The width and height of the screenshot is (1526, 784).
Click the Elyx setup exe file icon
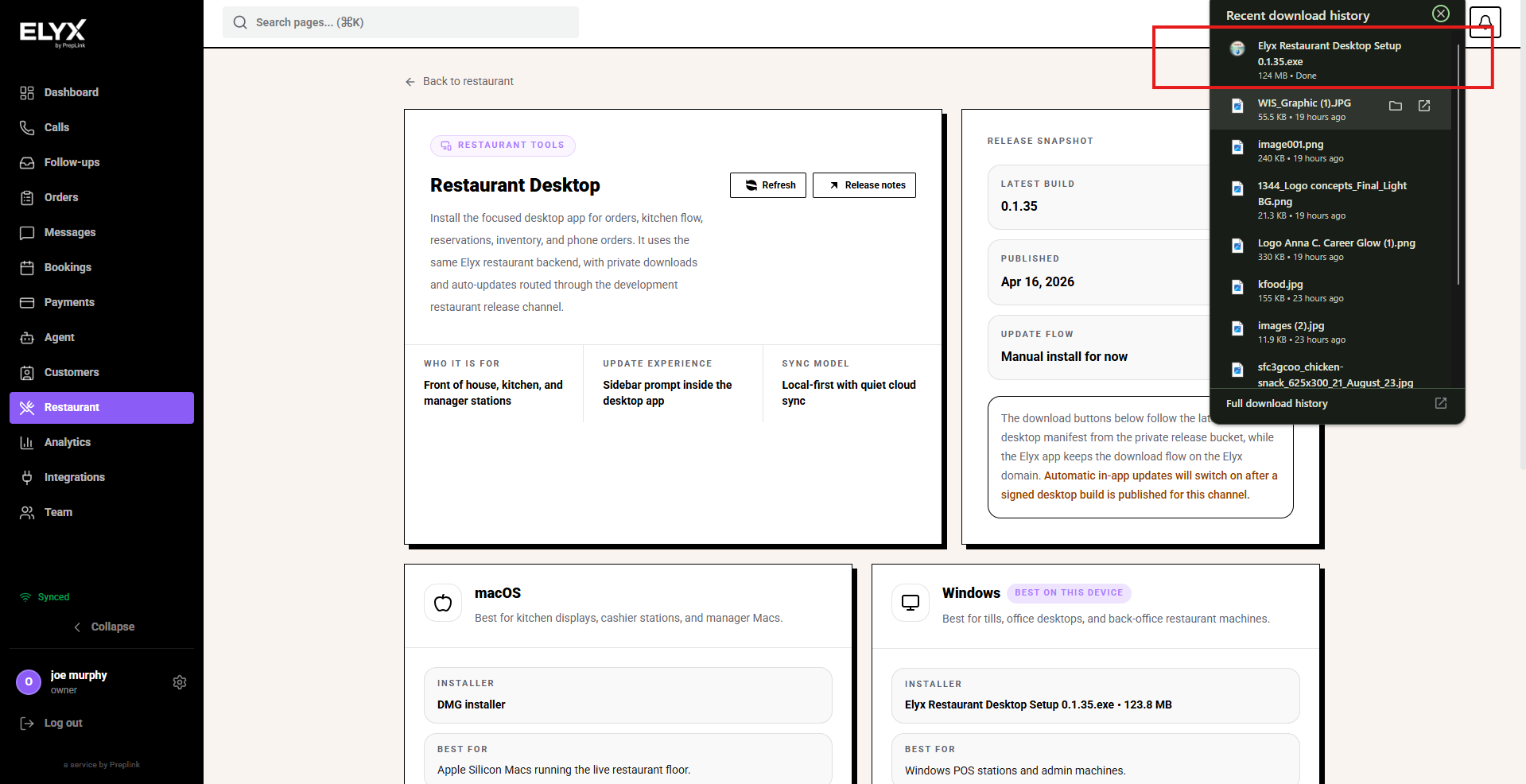click(x=1237, y=49)
